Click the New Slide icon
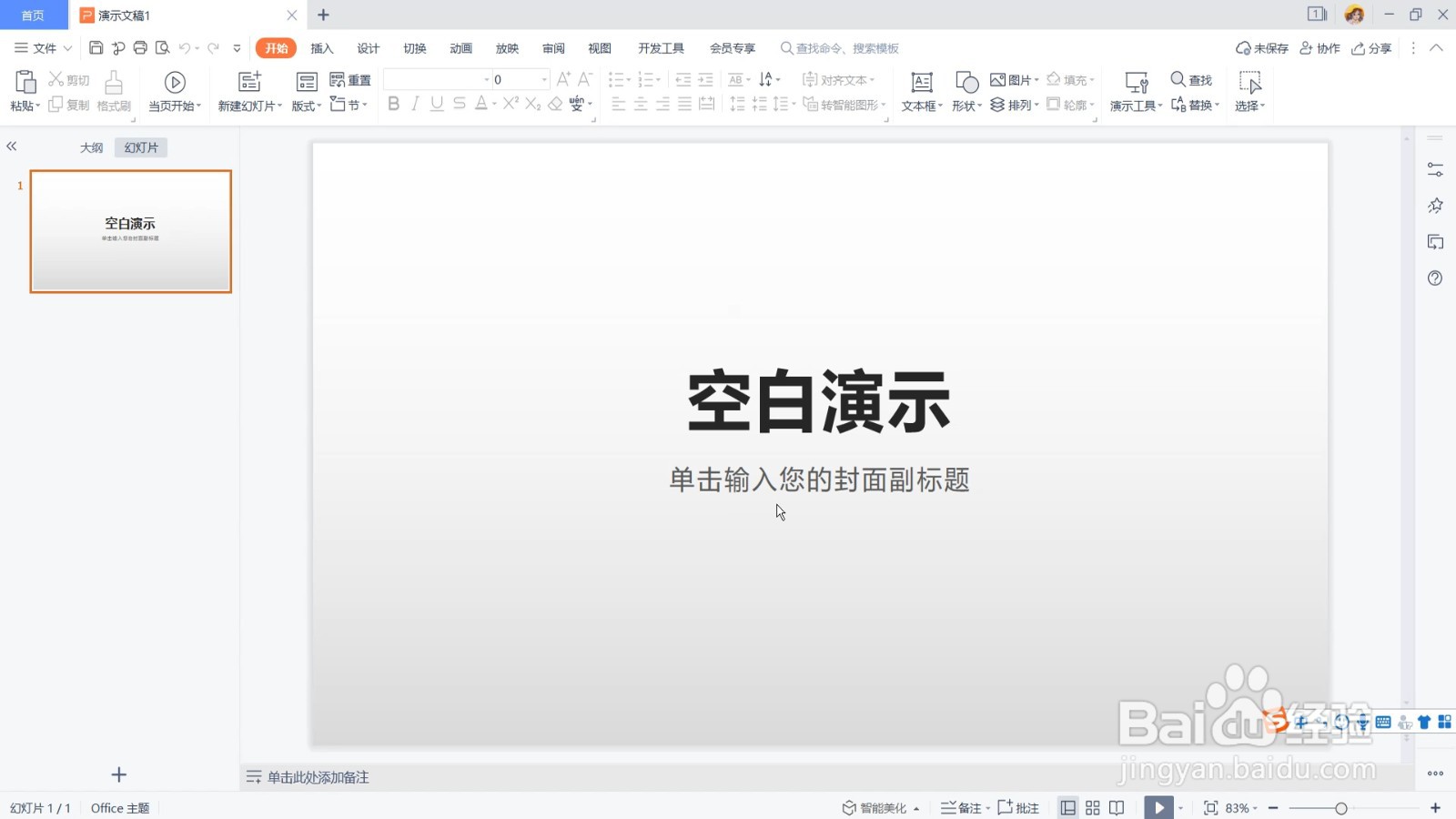This screenshot has width=1456, height=819. point(249,82)
